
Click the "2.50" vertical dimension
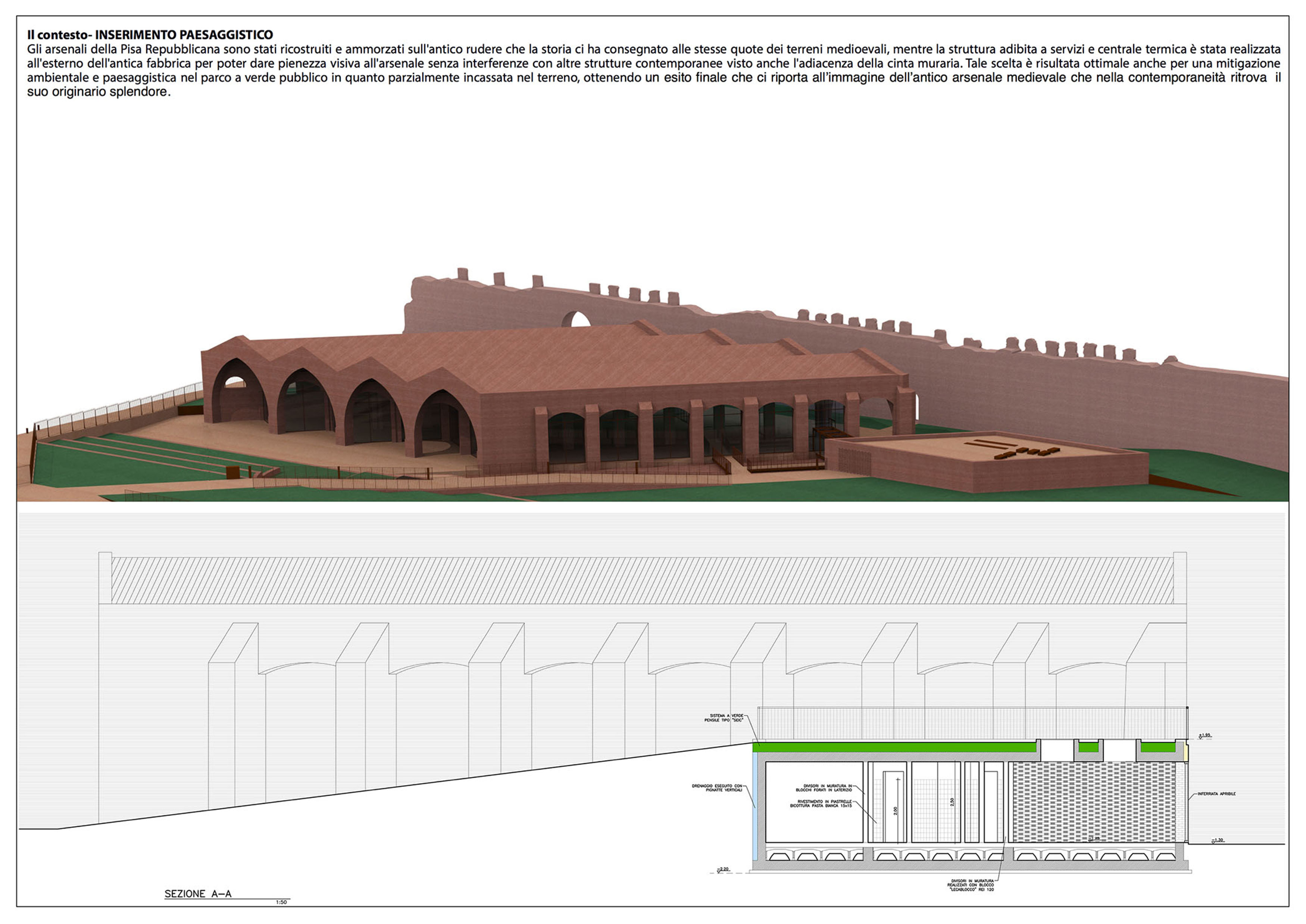pos(952,802)
